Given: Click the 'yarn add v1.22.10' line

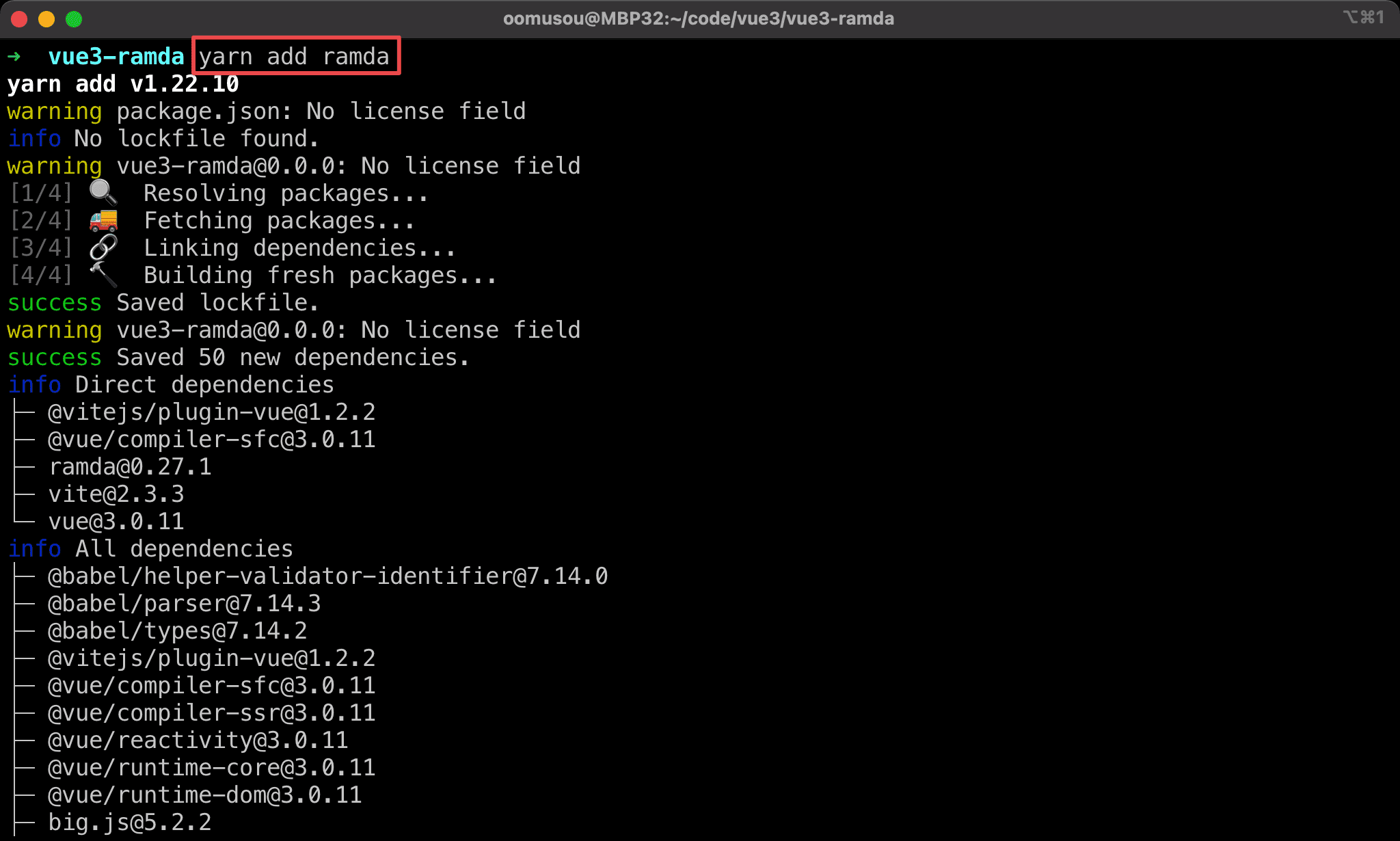Looking at the screenshot, I should (x=123, y=84).
